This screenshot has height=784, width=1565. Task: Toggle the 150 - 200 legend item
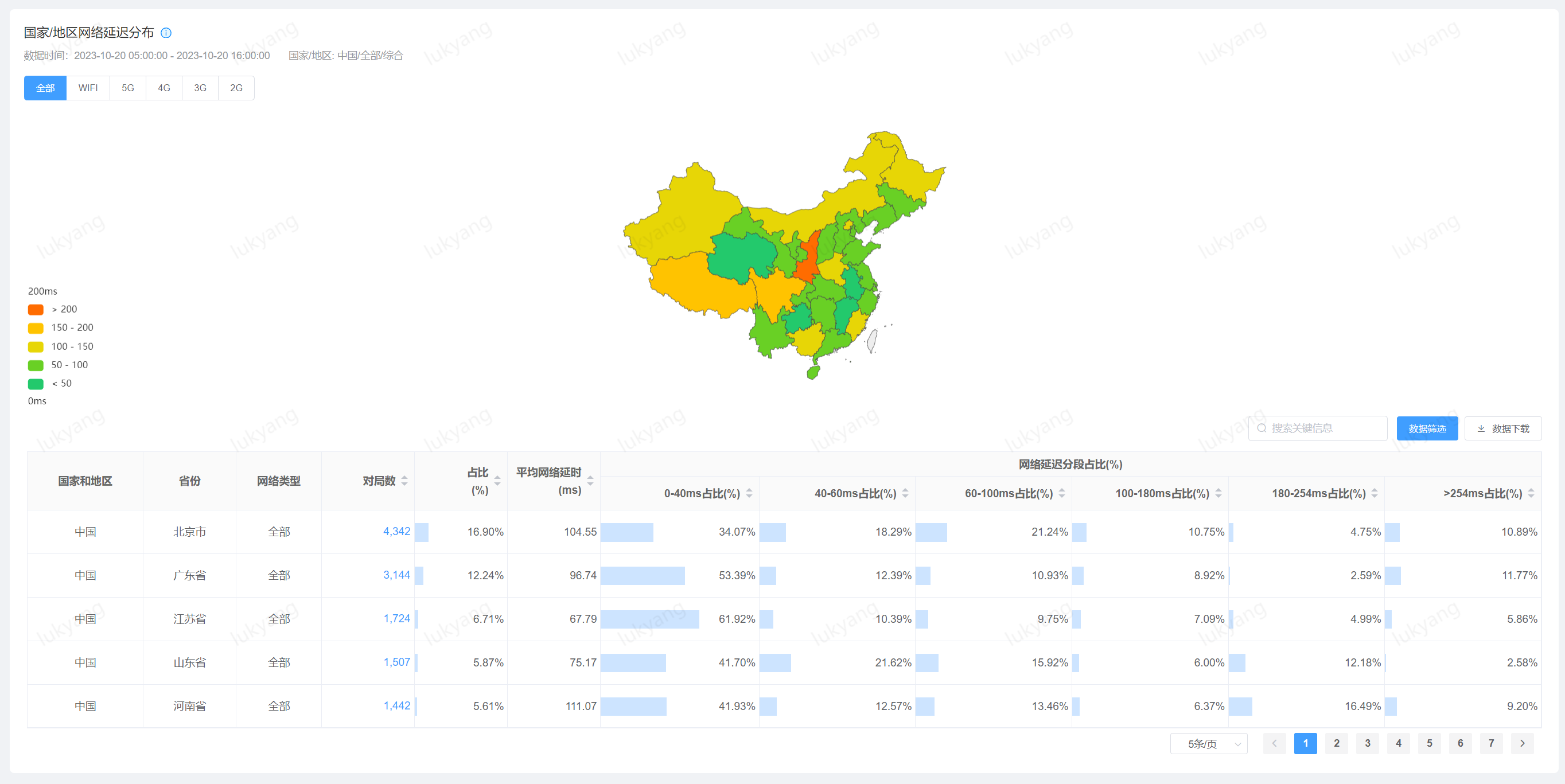point(36,328)
